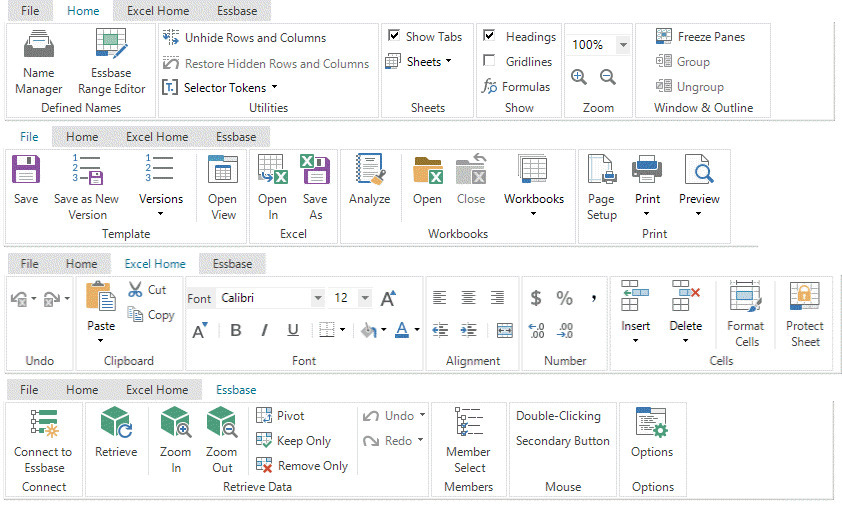Toggle the Show Tabs checkbox

tap(394, 35)
